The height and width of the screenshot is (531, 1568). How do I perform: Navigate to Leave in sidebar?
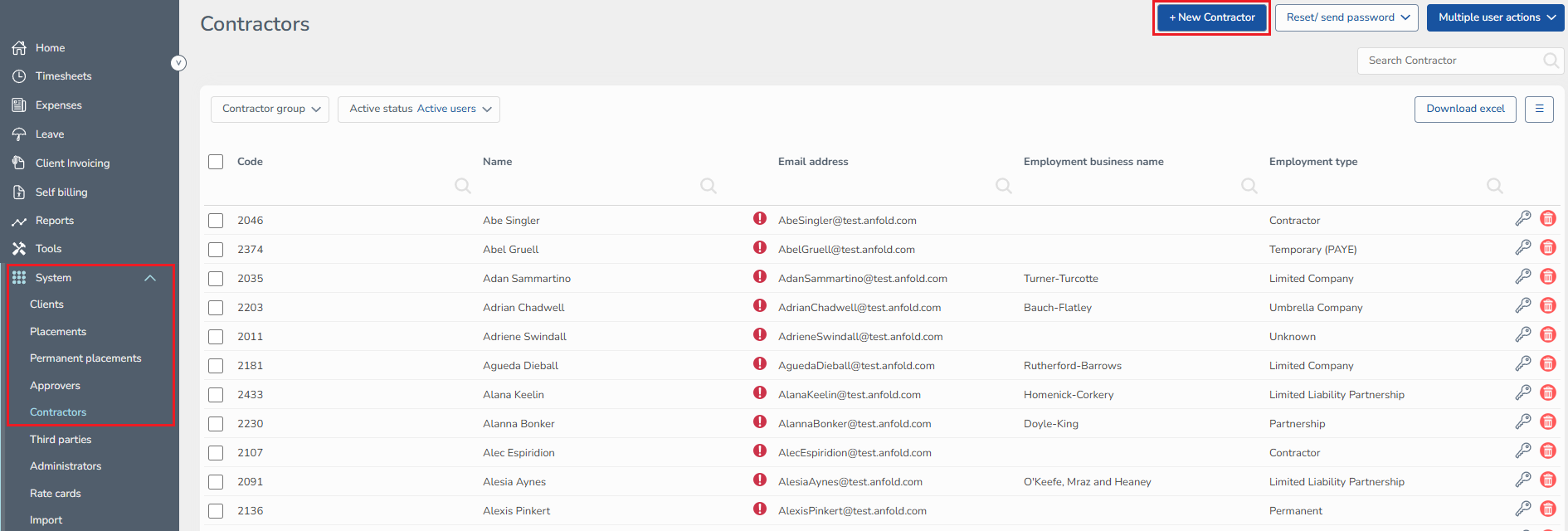(x=49, y=134)
